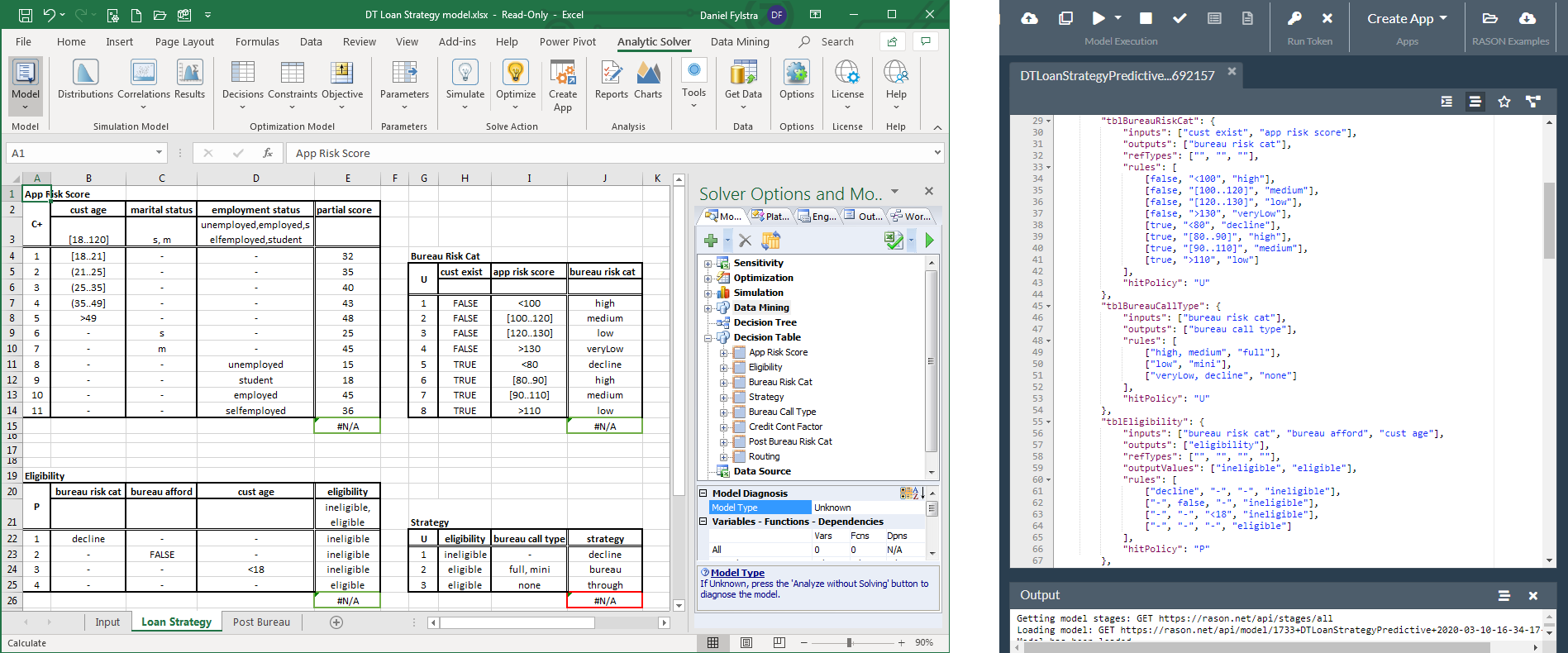Click the Save icon in Excel title bar
The image size is (1568, 653).
coord(25,15)
